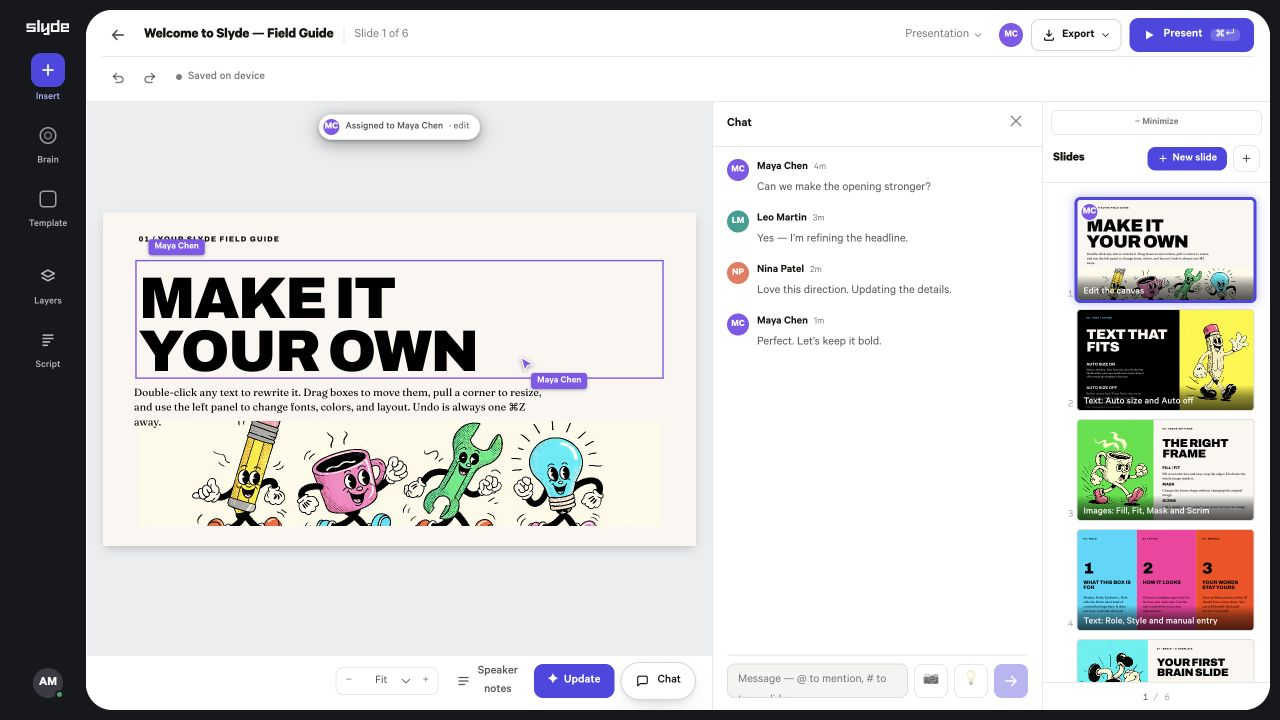1280x720 pixels.
Task: Toggle the Chat button
Action: 659,680
